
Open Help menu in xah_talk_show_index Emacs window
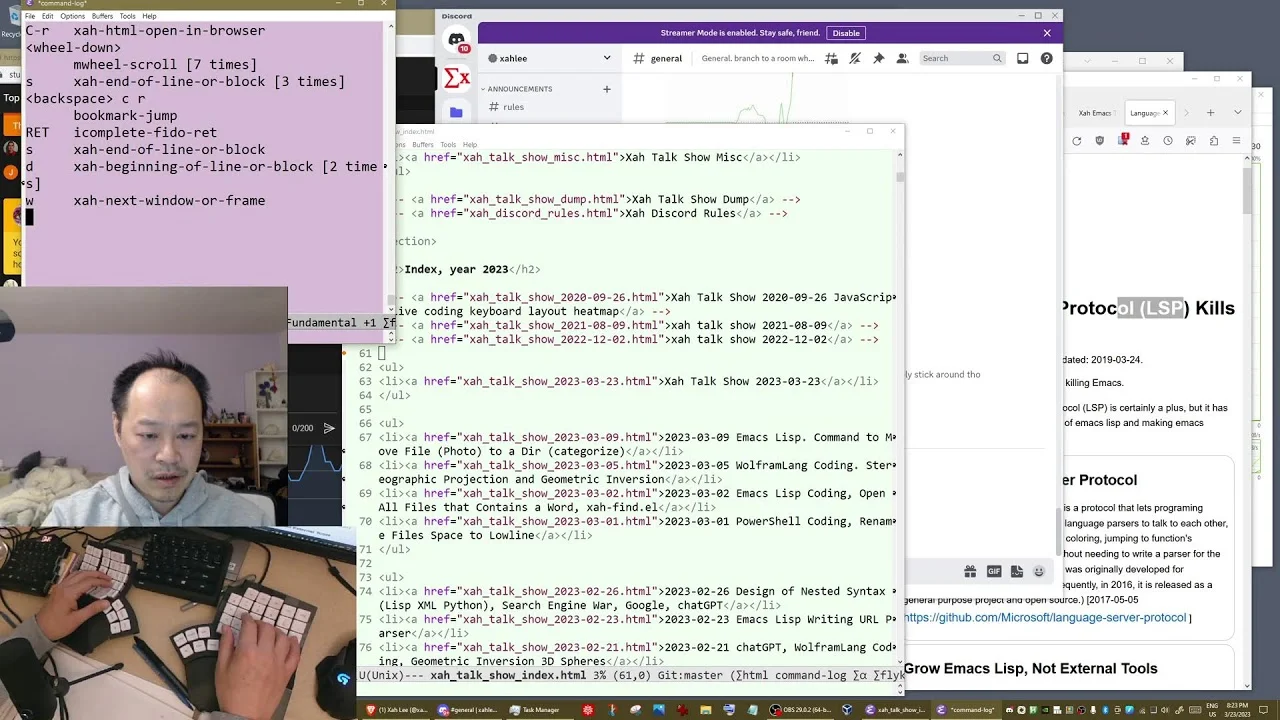pyautogui.click(x=470, y=144)
